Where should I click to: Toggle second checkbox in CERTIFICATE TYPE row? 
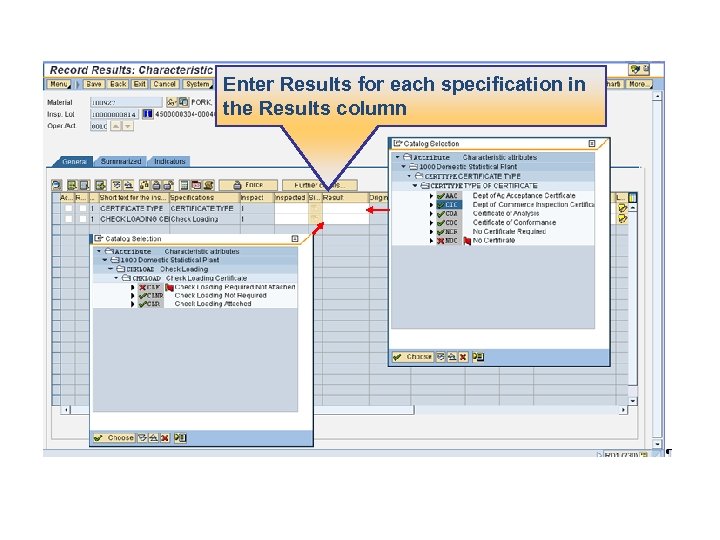83,208
